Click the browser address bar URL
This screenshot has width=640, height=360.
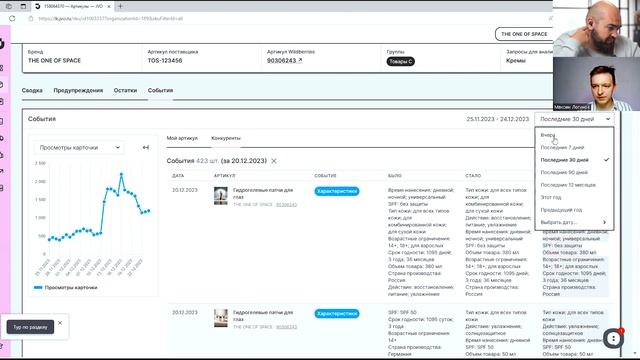[111, 18]
